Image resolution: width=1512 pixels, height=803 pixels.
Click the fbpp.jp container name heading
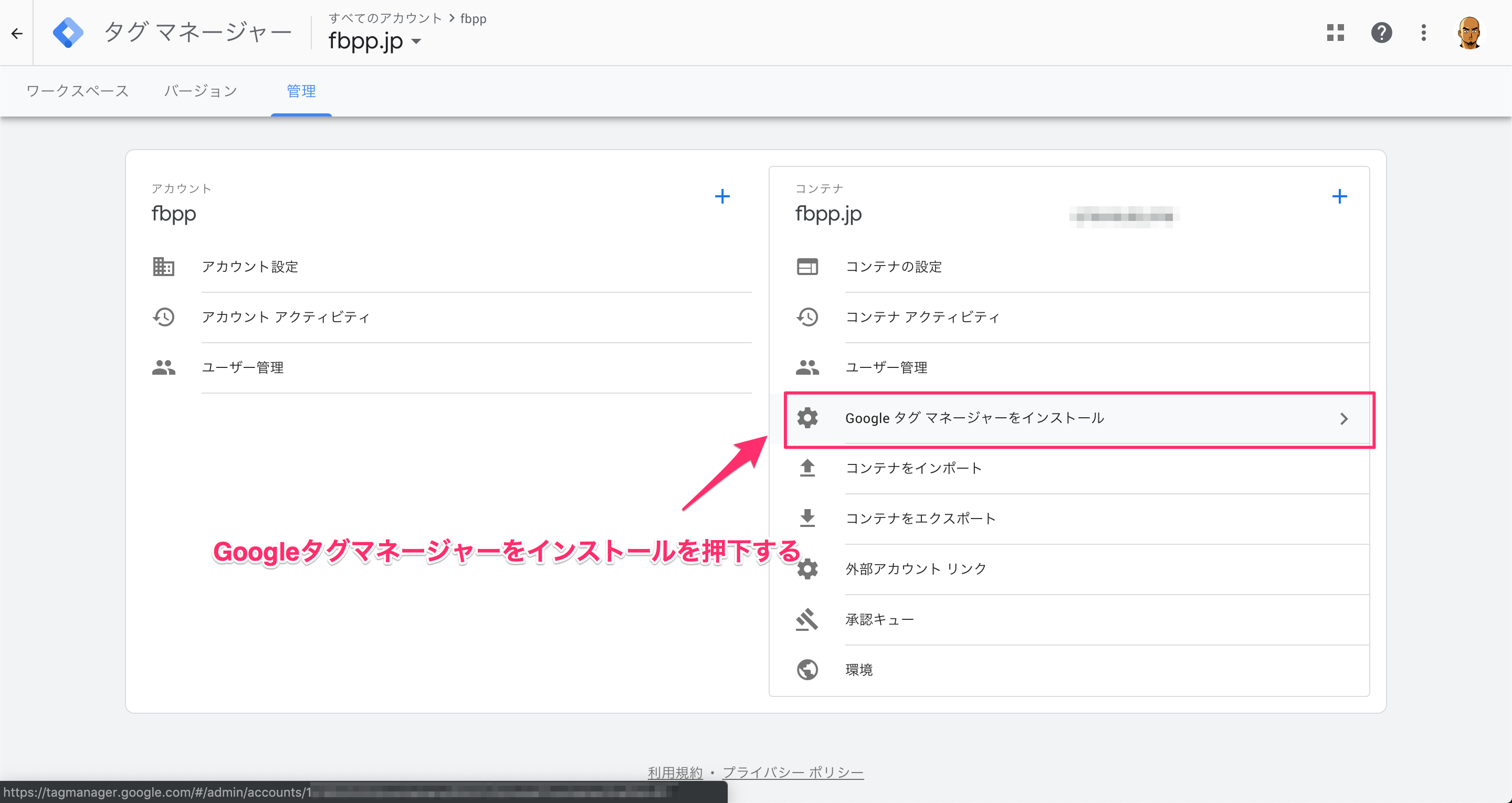click(828, 214)
